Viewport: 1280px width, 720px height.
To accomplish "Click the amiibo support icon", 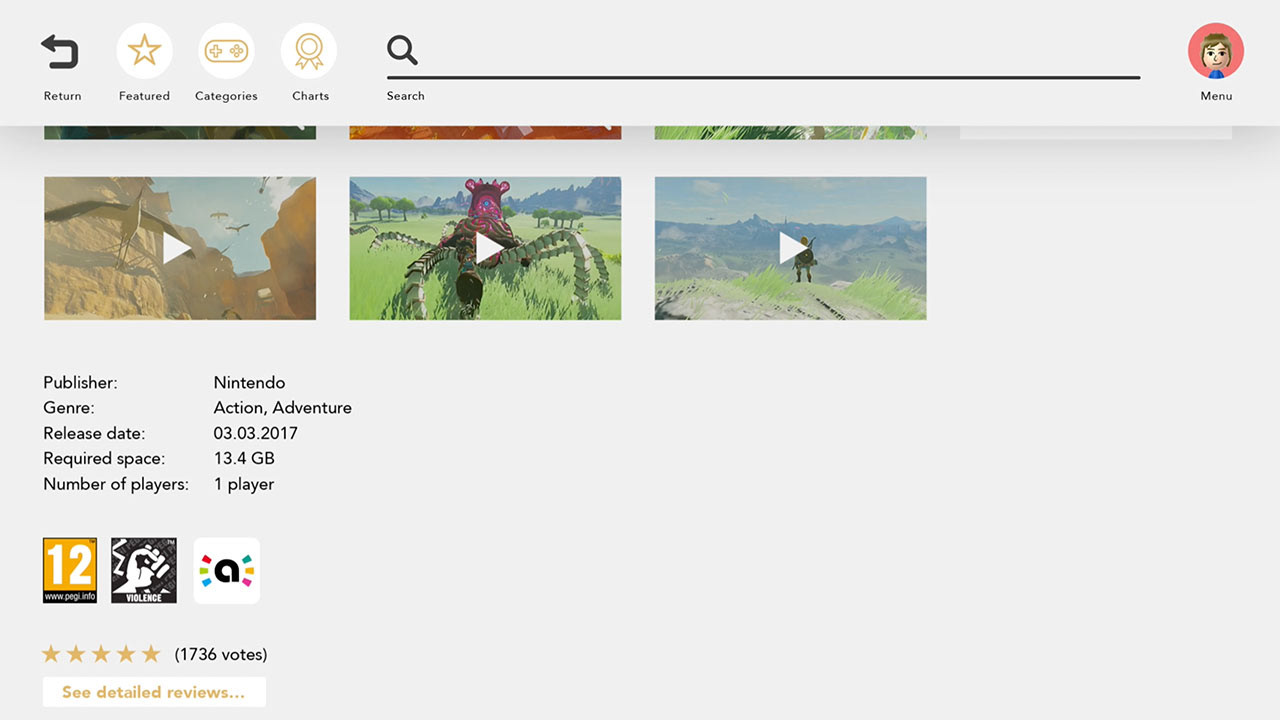I will [x=227, y=571].
